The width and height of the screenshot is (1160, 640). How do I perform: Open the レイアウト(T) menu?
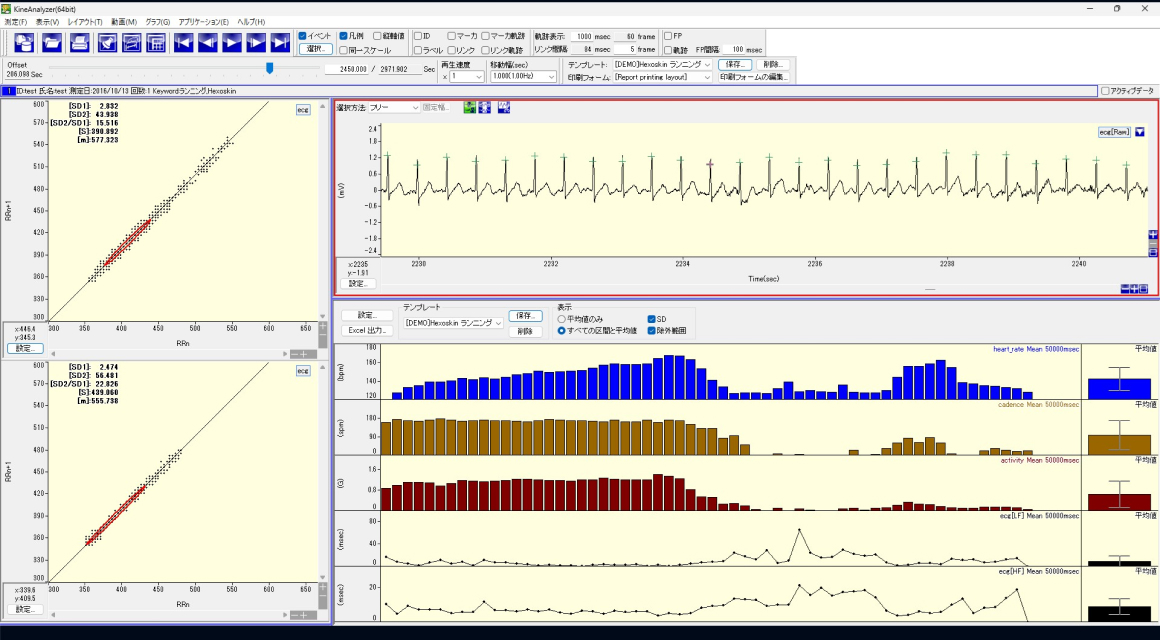point(85,22)
